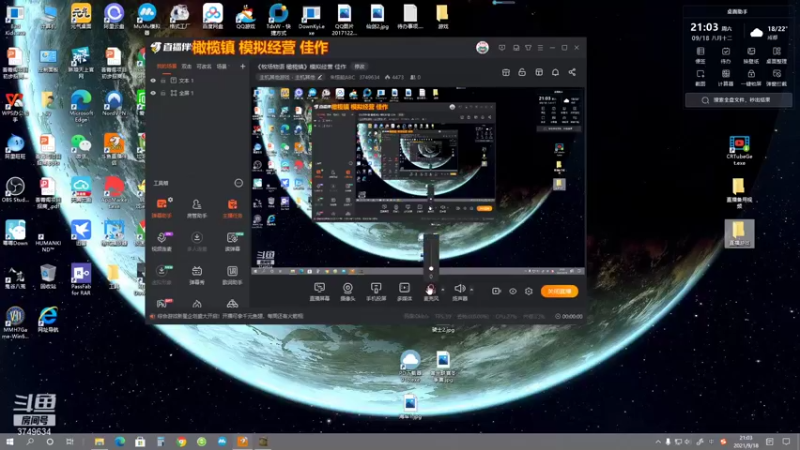
Task: Expand the microphone options arrow
Action: pyautogui.click(x=442, y=290)
